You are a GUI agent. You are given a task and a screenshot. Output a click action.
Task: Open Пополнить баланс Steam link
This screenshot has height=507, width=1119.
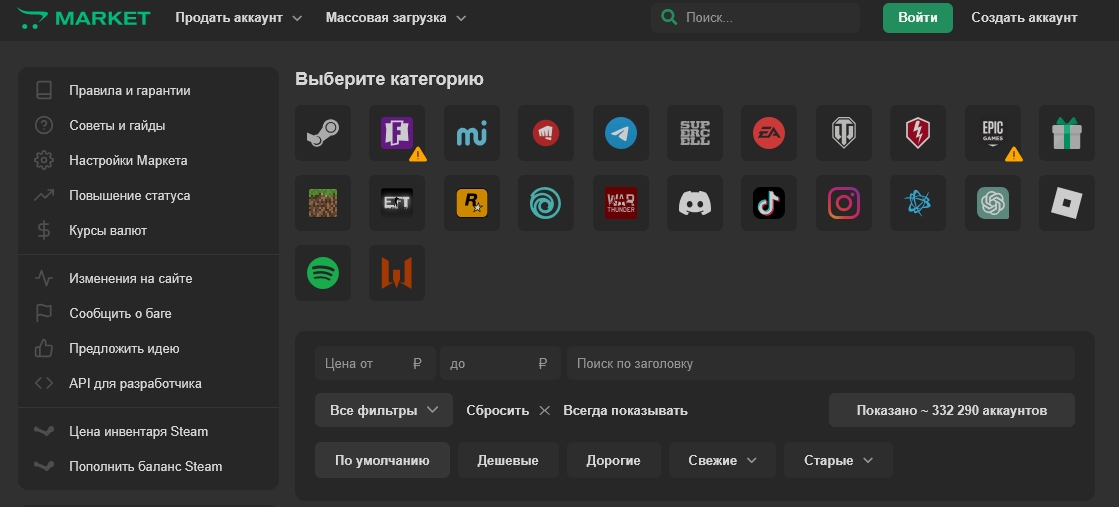click(x=148, y=466)
